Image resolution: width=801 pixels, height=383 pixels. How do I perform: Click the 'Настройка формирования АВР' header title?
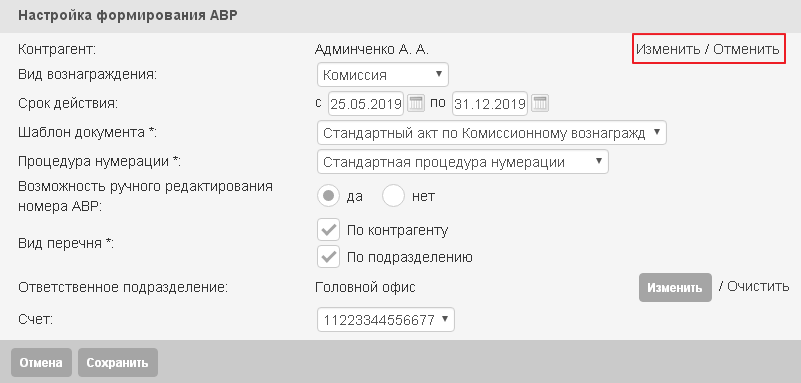128,15
